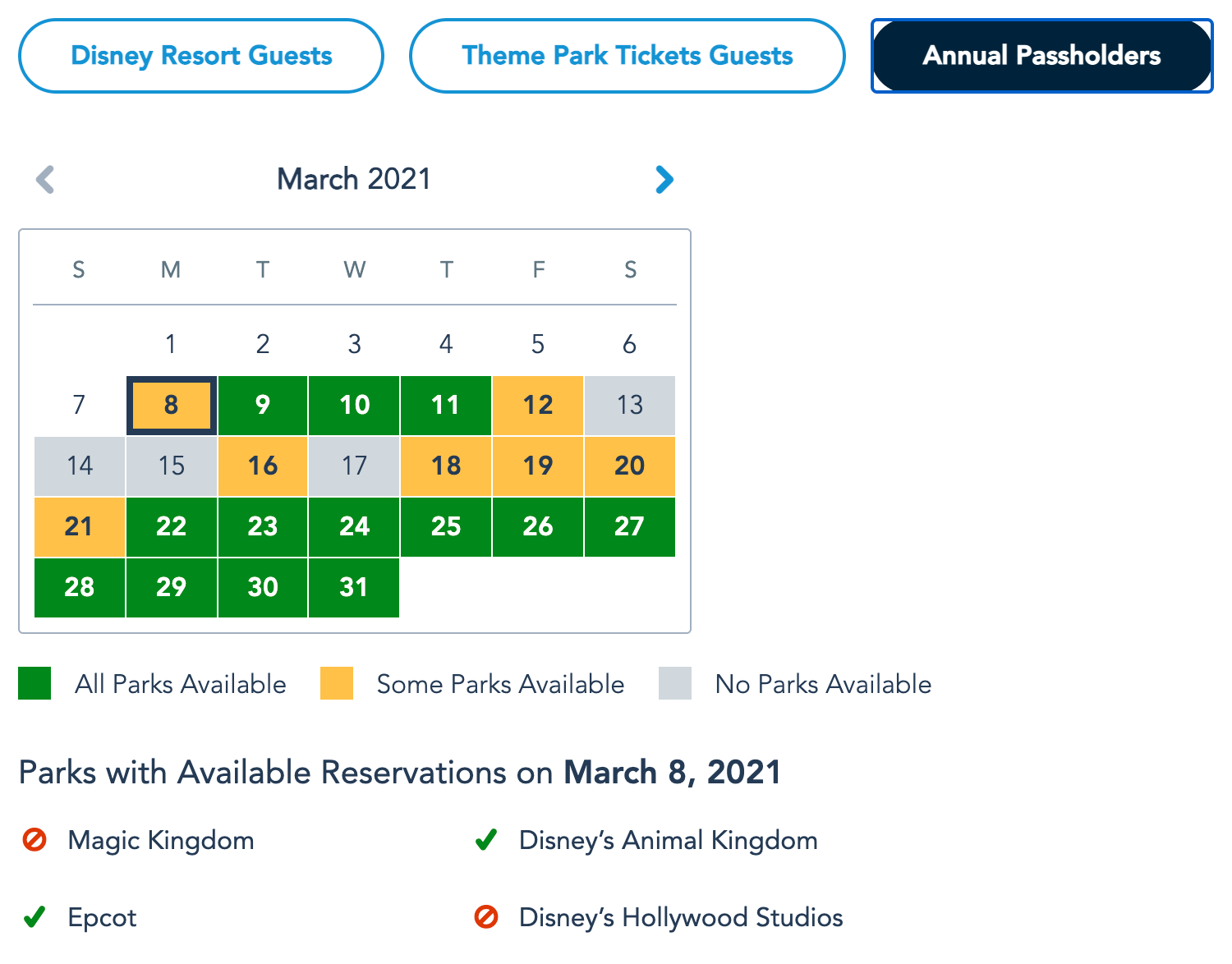Select March 8 on the calendar
The height and width of the screenshot is (964, 1232).
point(172,405)
